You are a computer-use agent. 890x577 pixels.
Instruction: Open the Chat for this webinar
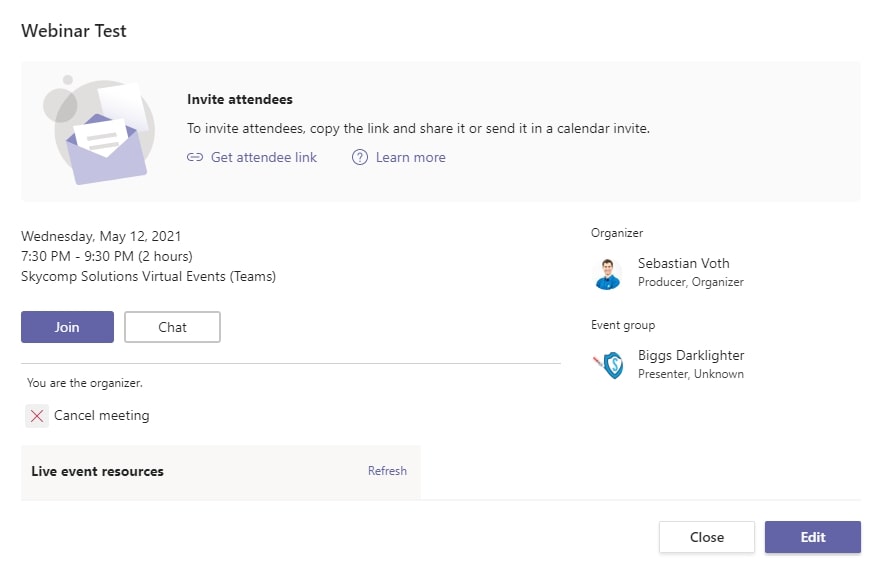click(172, 327)
